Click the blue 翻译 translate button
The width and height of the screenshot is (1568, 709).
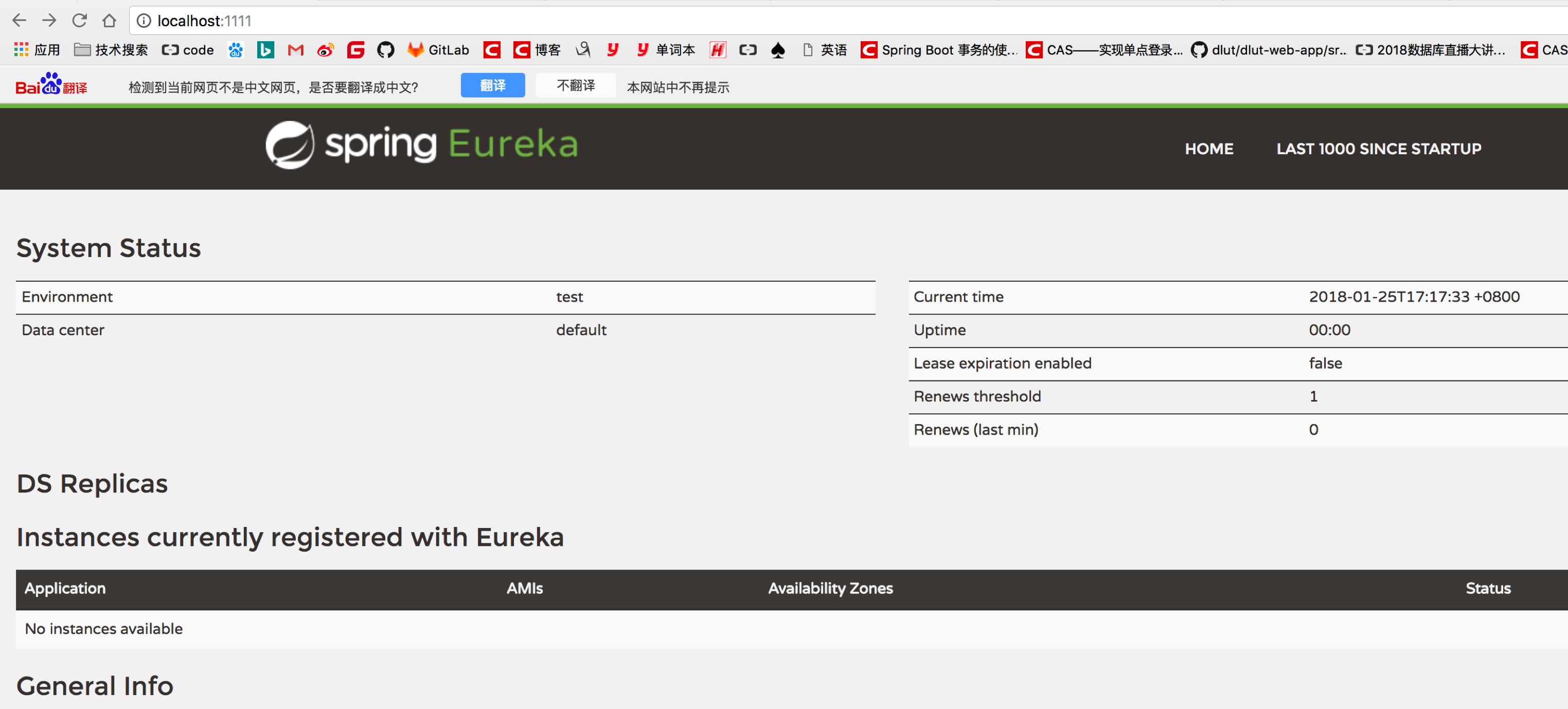492,86
